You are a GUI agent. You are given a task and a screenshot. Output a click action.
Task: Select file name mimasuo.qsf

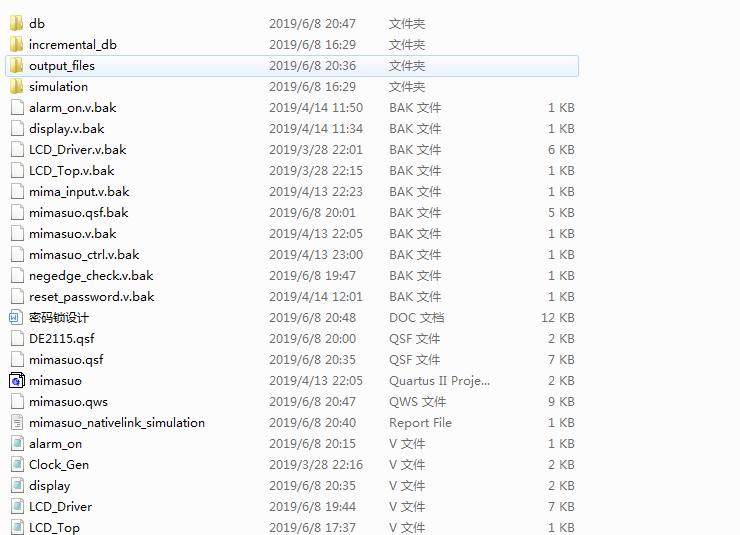[66, 360]
